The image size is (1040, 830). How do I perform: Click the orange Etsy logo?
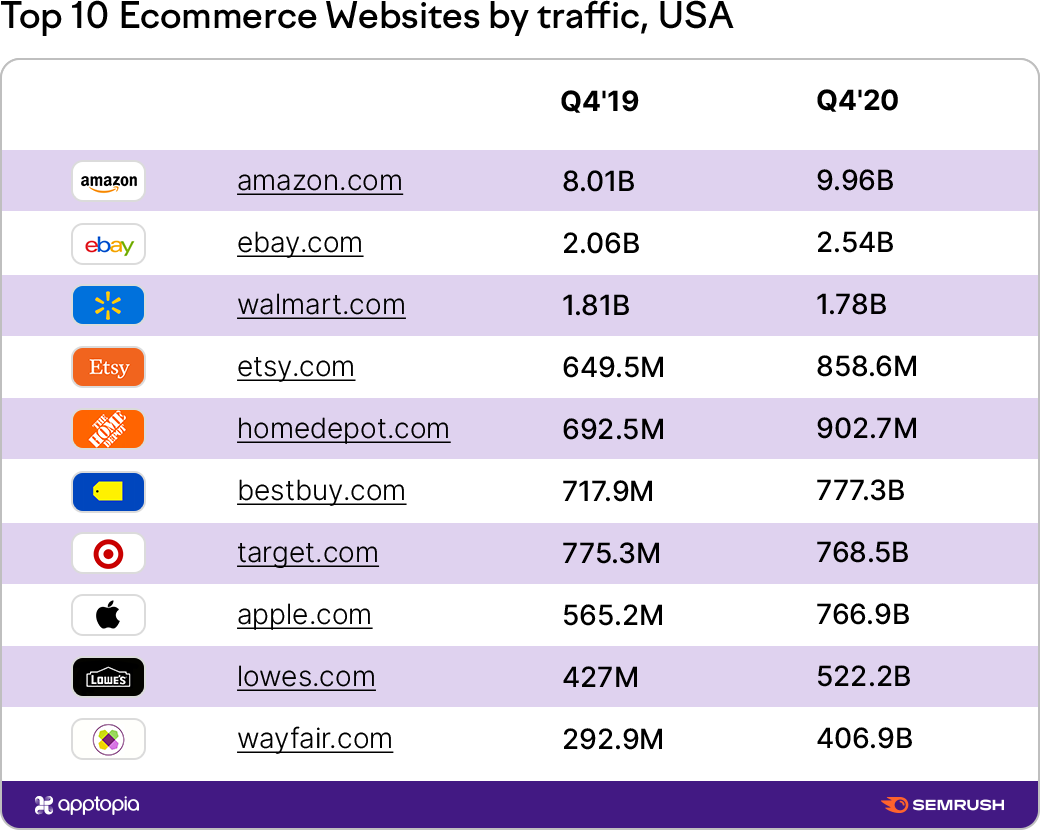108,367
